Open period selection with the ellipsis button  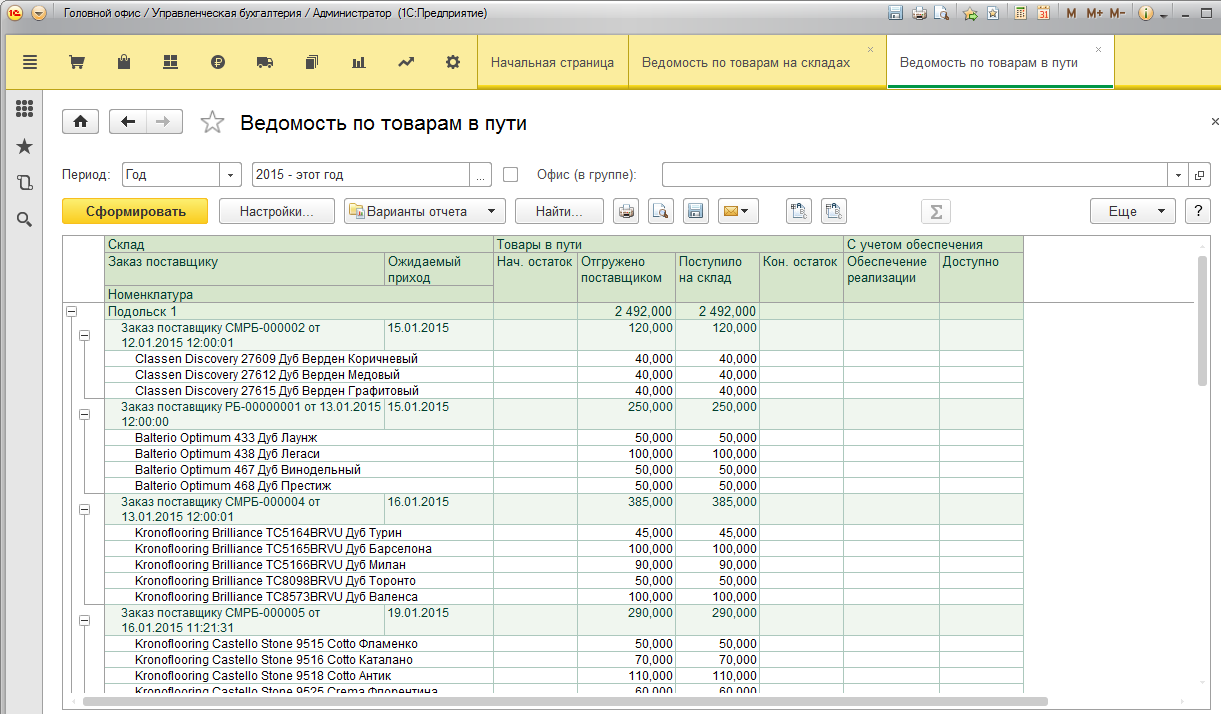[x=481, y=174]
